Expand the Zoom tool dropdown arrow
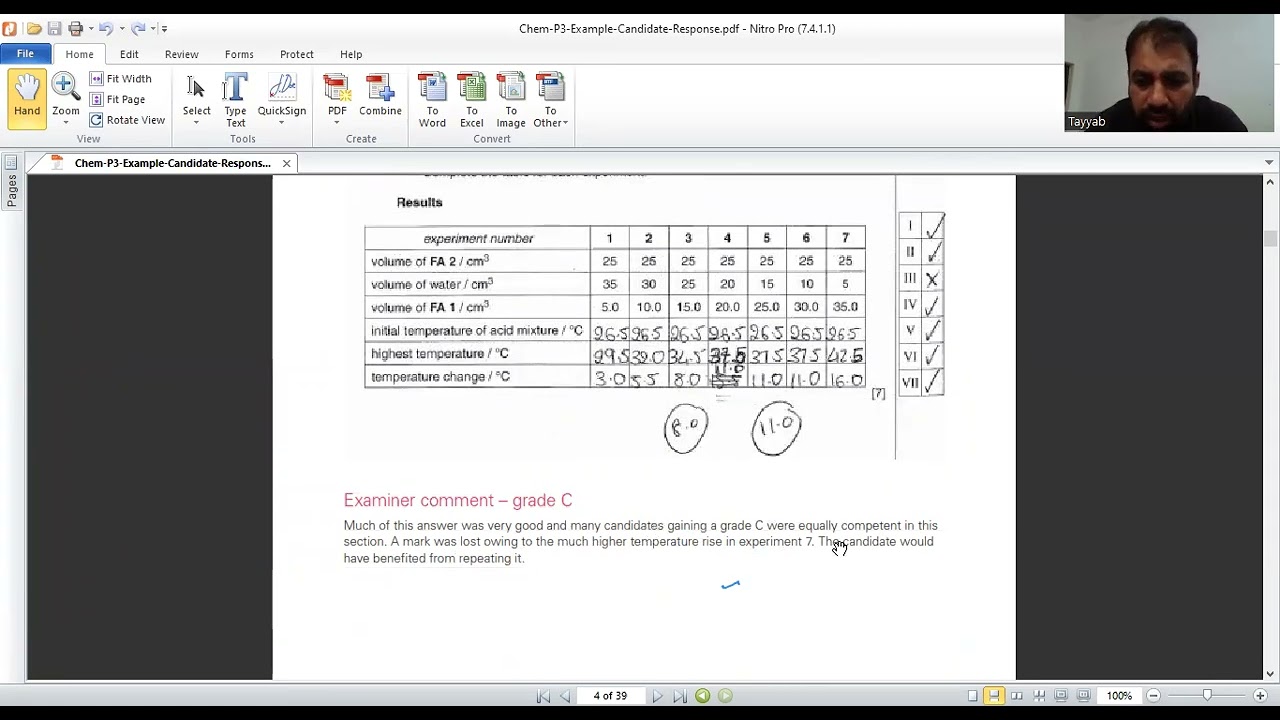The image size is (1280, 720). 65,123
